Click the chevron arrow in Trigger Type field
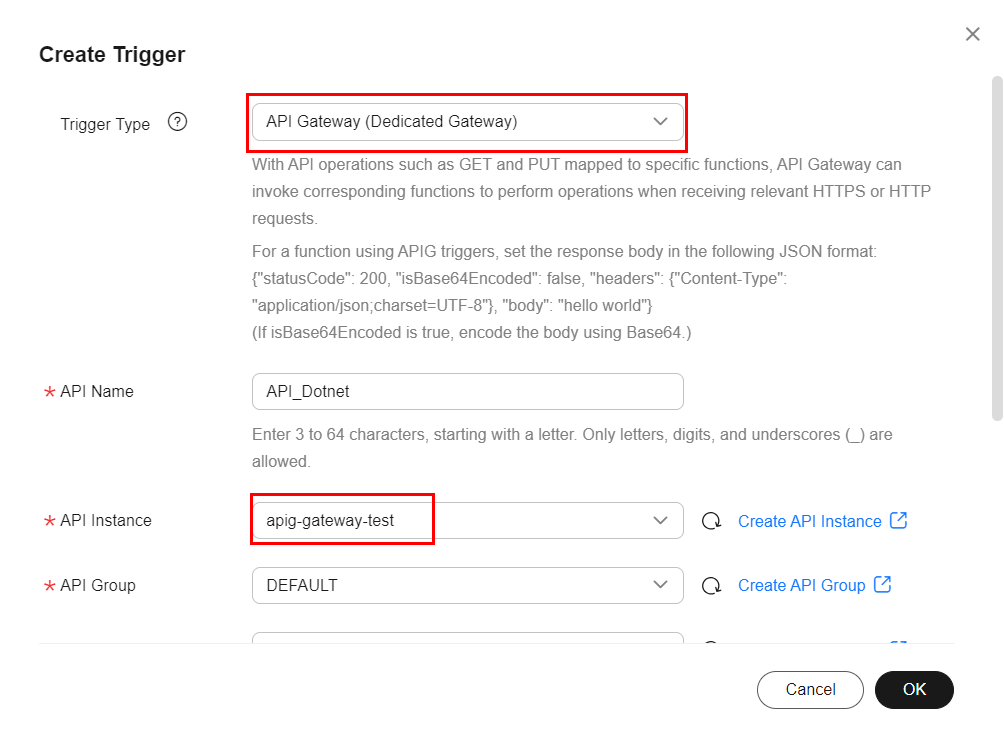Viewport: 1004px width, 749px height. pos(660,122)
